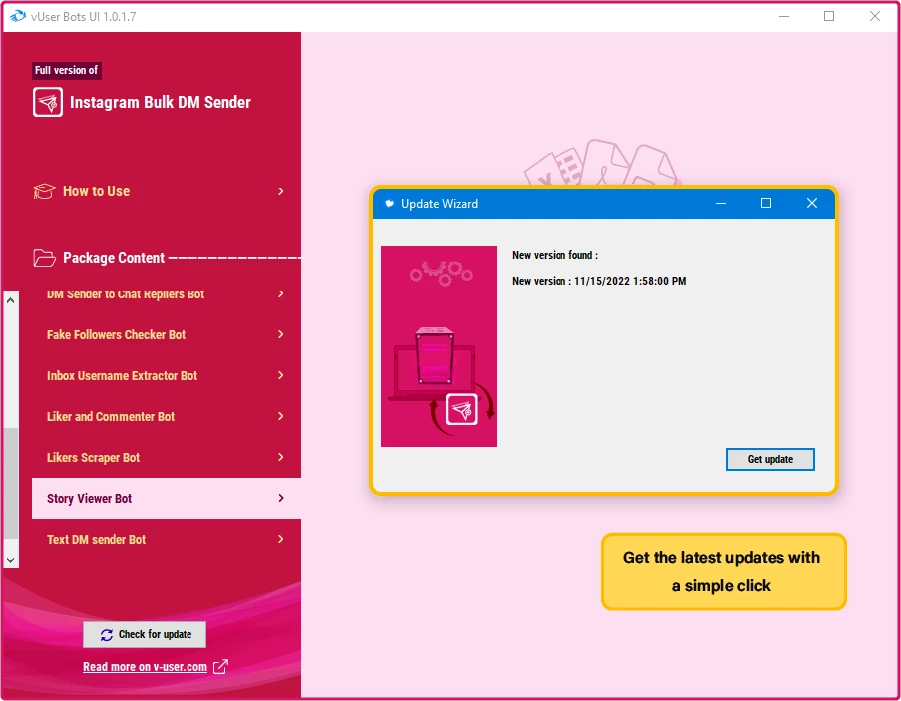The width and height of the screenshot is (901, 701).
Task: Expand the DM Sender to Chat Repliers Bot arrow
Action: coord(281,294)
